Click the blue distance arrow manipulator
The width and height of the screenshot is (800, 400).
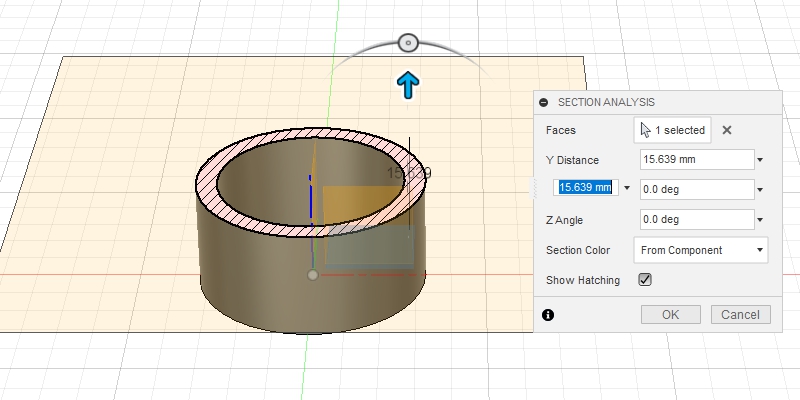pyautogui.click(x=408, y=86)
